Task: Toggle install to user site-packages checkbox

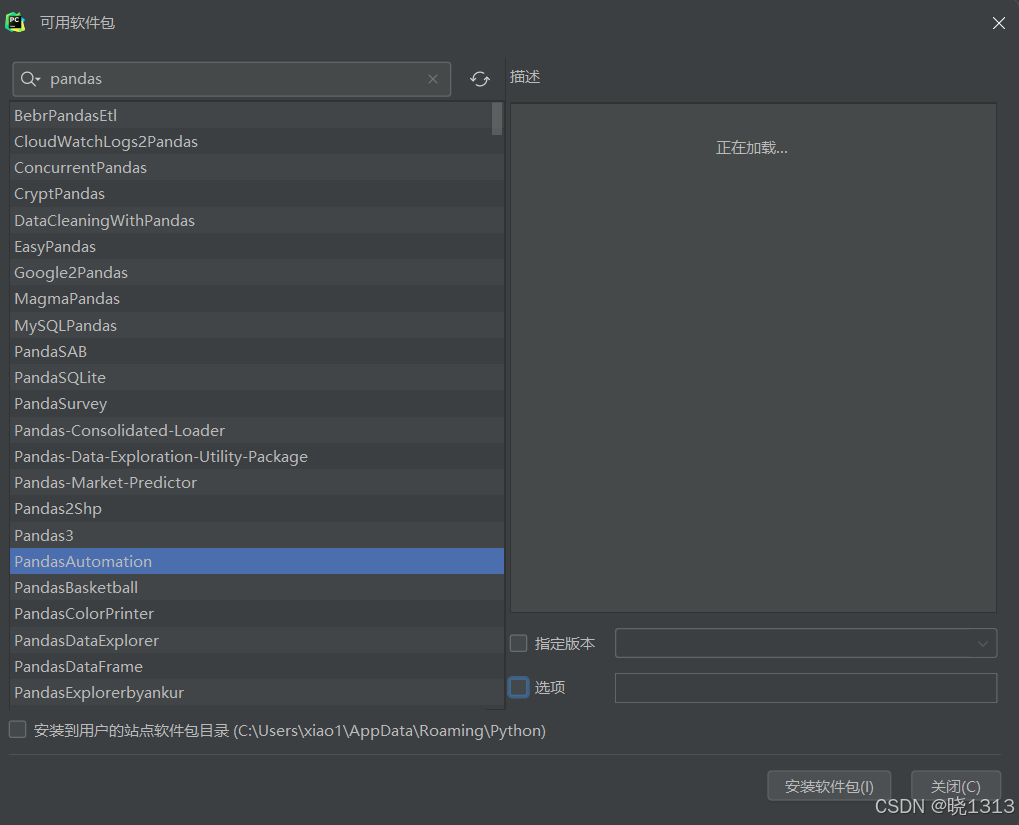Action: coord(18,730)
